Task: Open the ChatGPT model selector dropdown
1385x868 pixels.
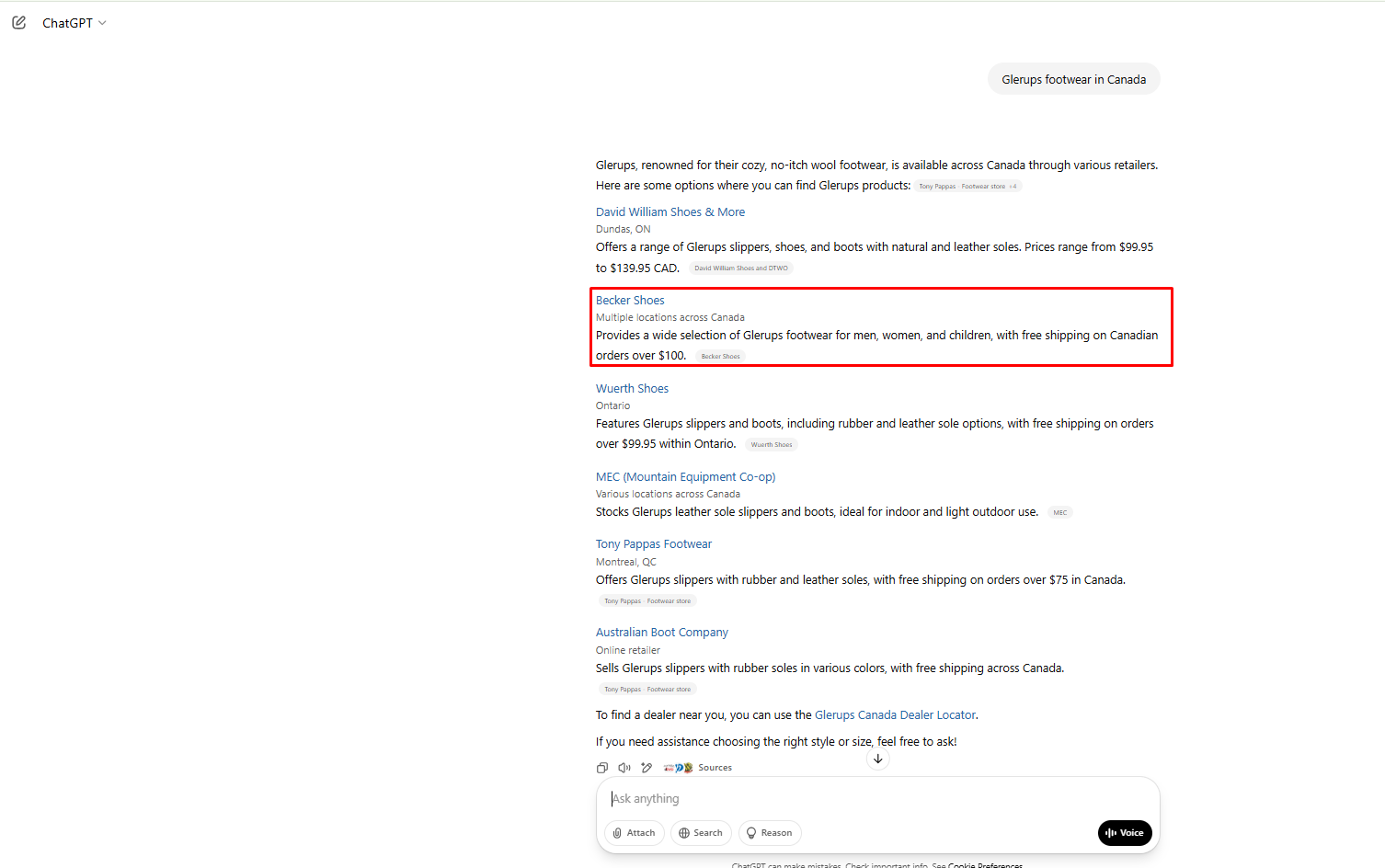Action: tap(74, 23)
